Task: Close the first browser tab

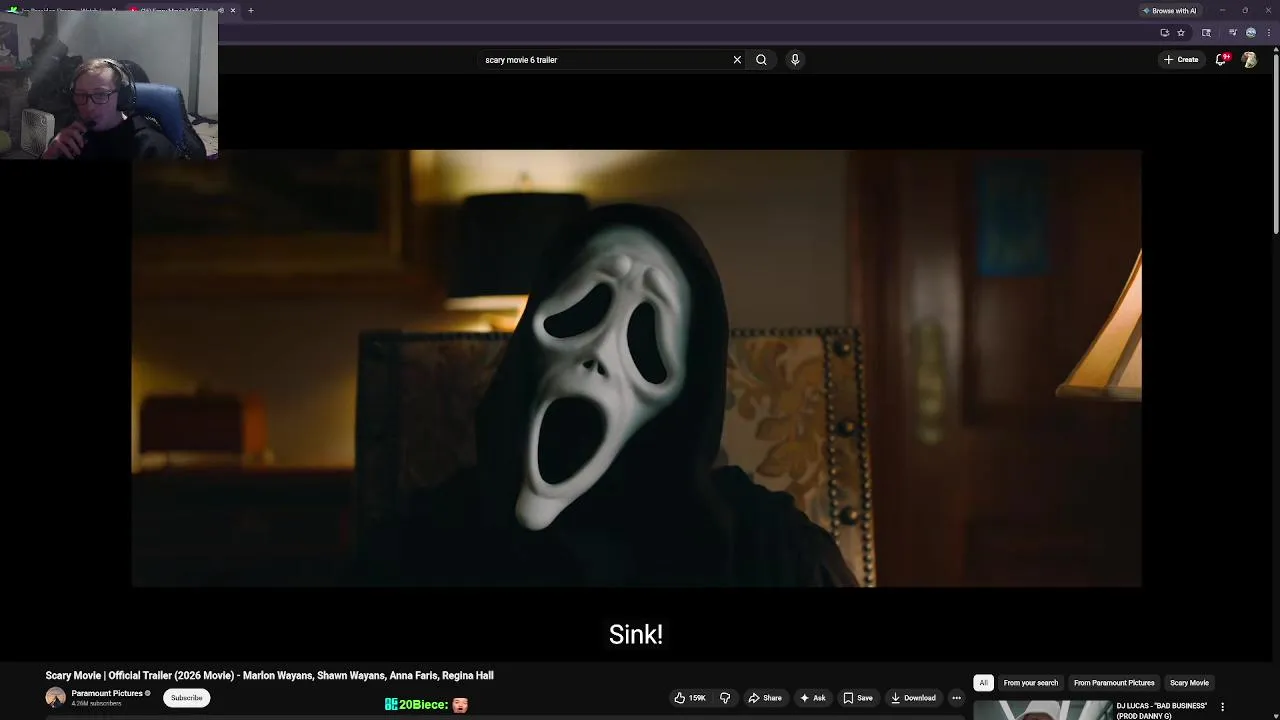Action: click(x=113, y=11)
